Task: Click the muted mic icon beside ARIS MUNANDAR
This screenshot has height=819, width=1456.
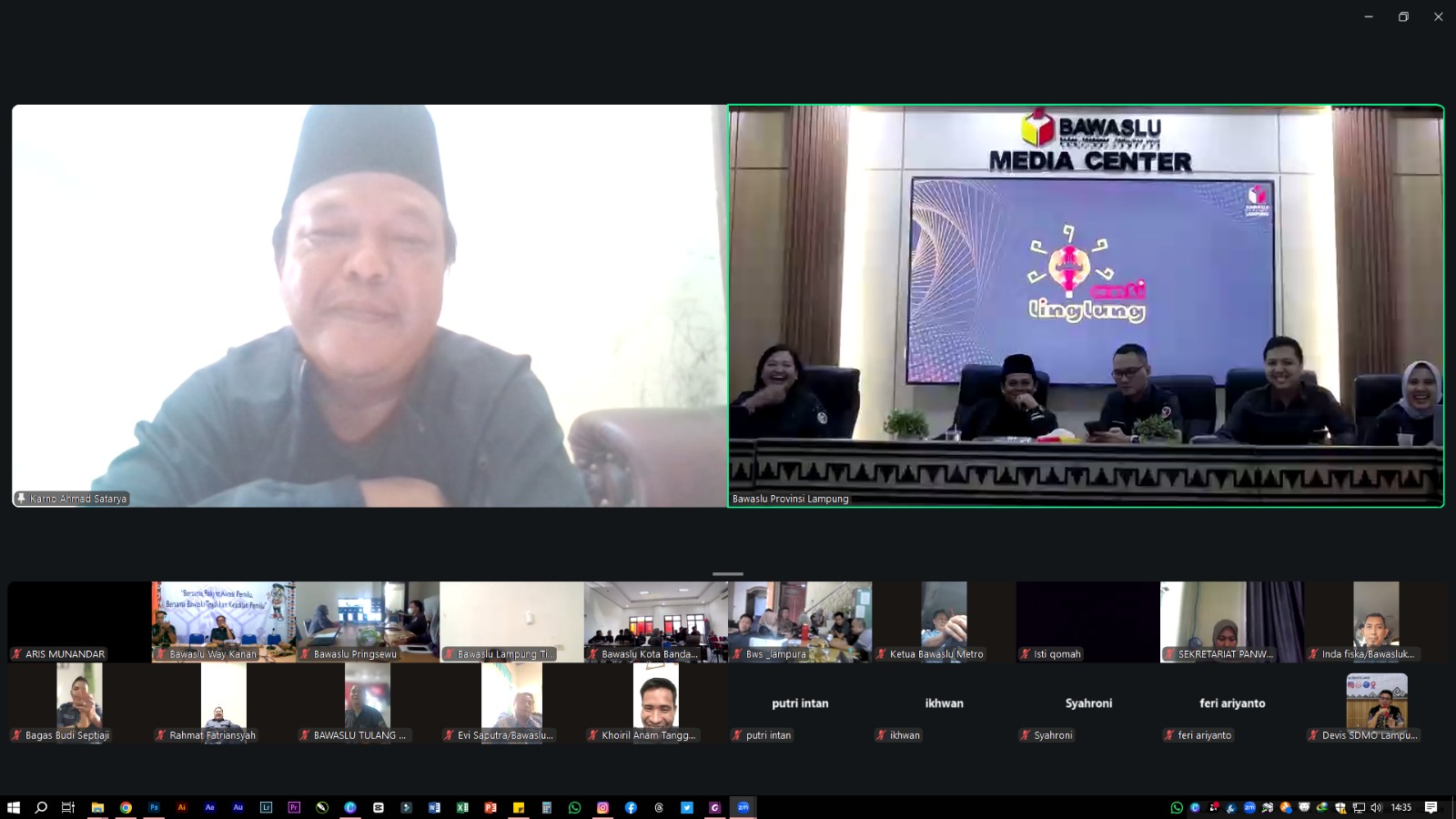Action: pos(16,654)
